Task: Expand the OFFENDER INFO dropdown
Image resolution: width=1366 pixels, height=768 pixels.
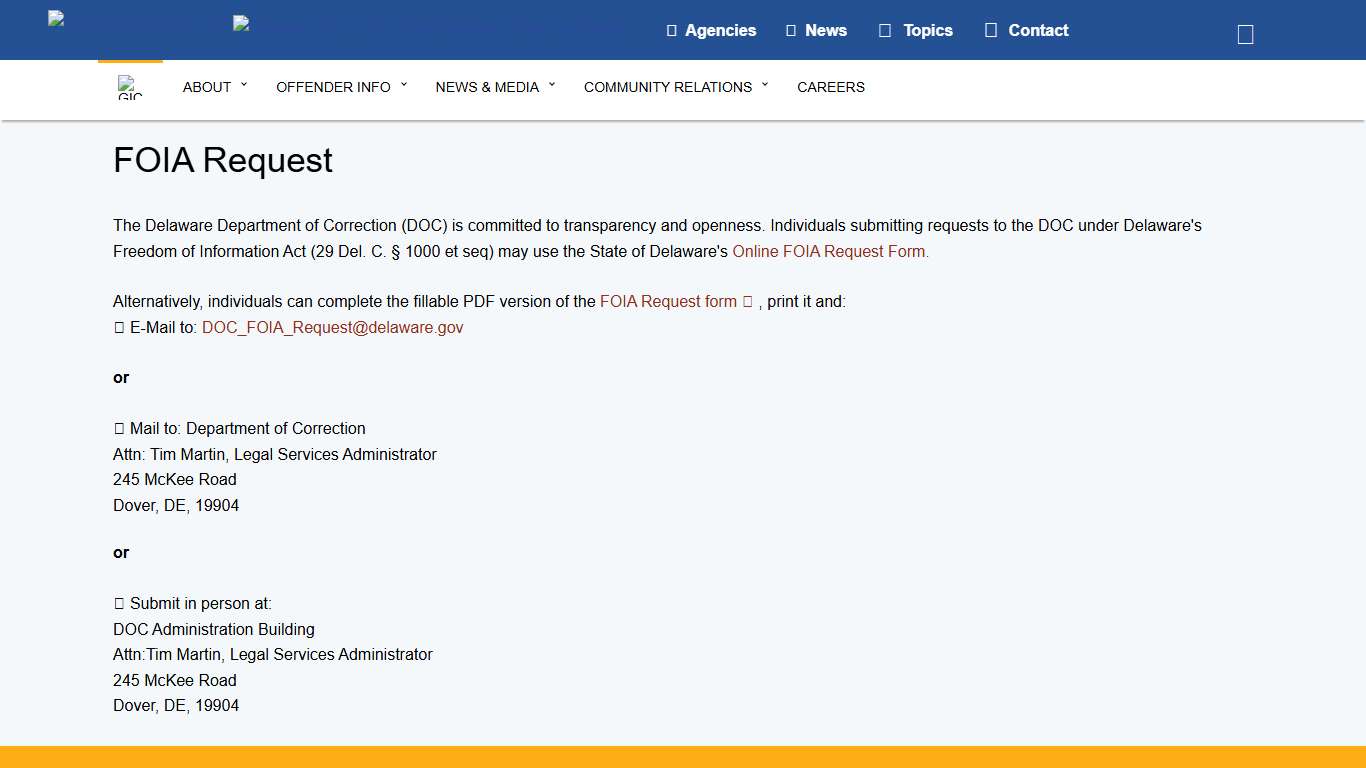Action: click(x=341, y=87)
